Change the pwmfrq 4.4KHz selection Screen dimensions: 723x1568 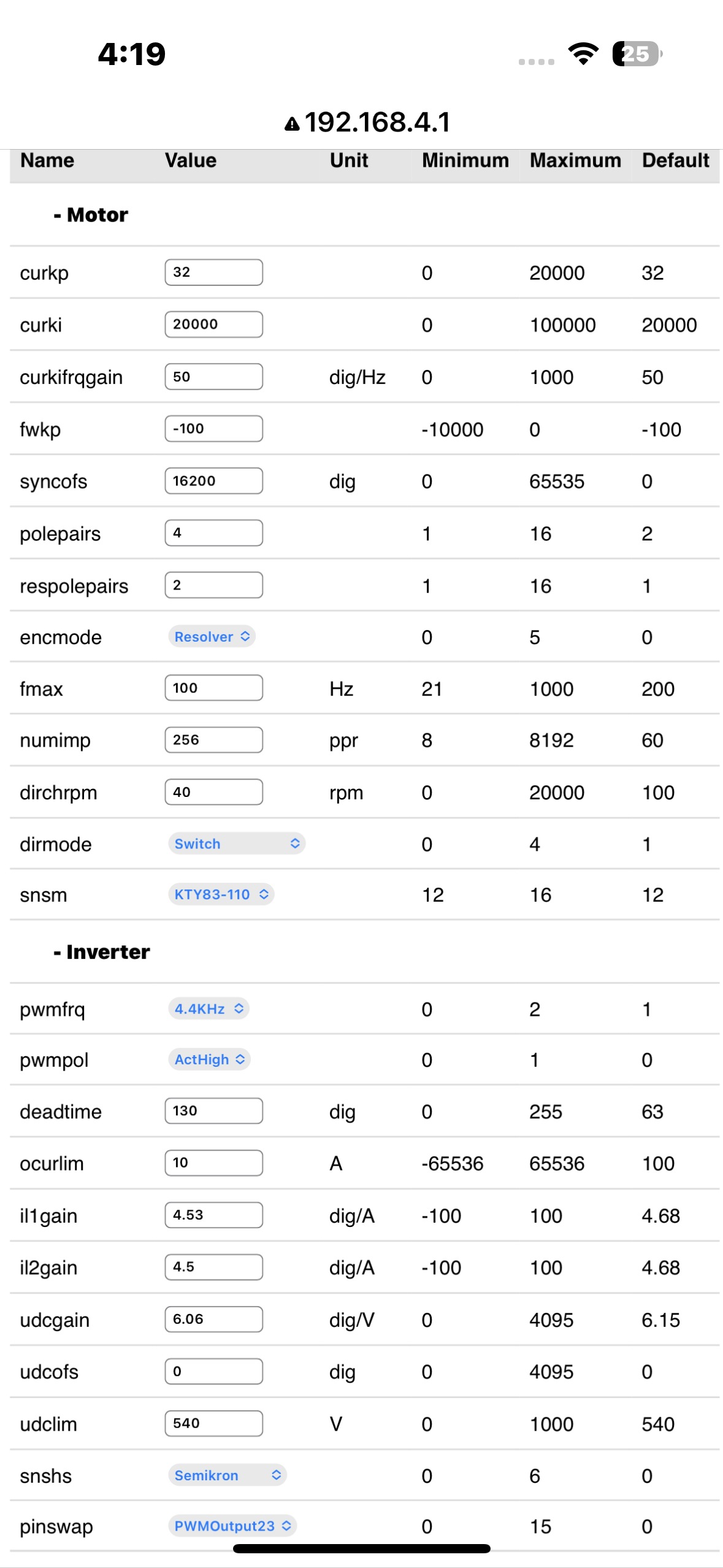(x=209, y=1009)
